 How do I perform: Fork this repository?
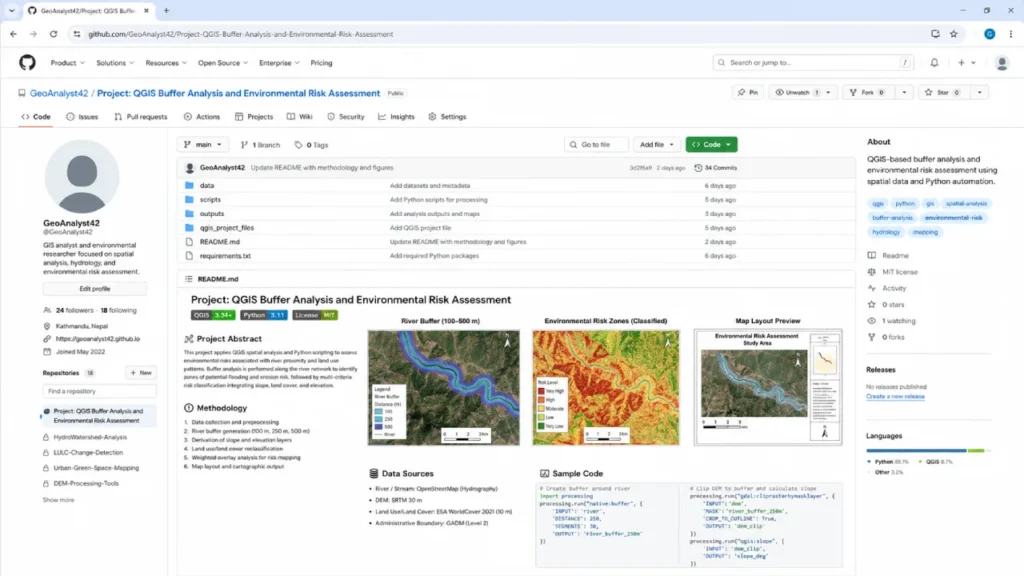(x=869, y=93)
